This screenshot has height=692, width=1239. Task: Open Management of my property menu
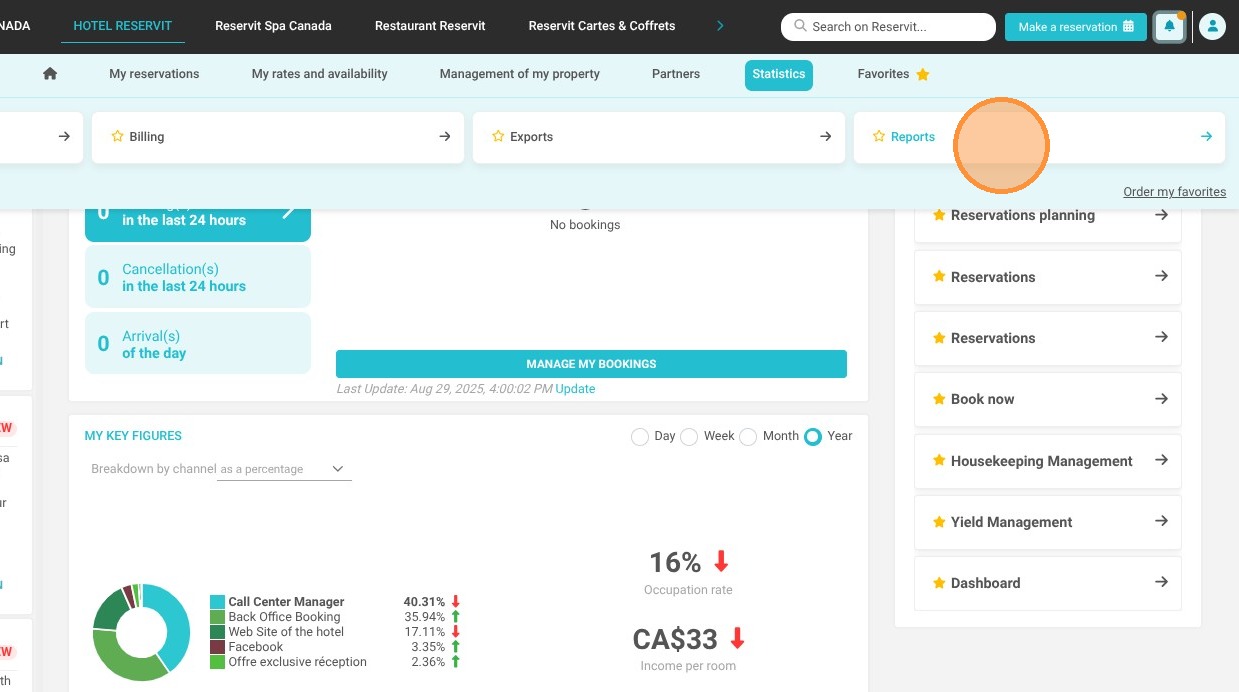click(520, 74)
